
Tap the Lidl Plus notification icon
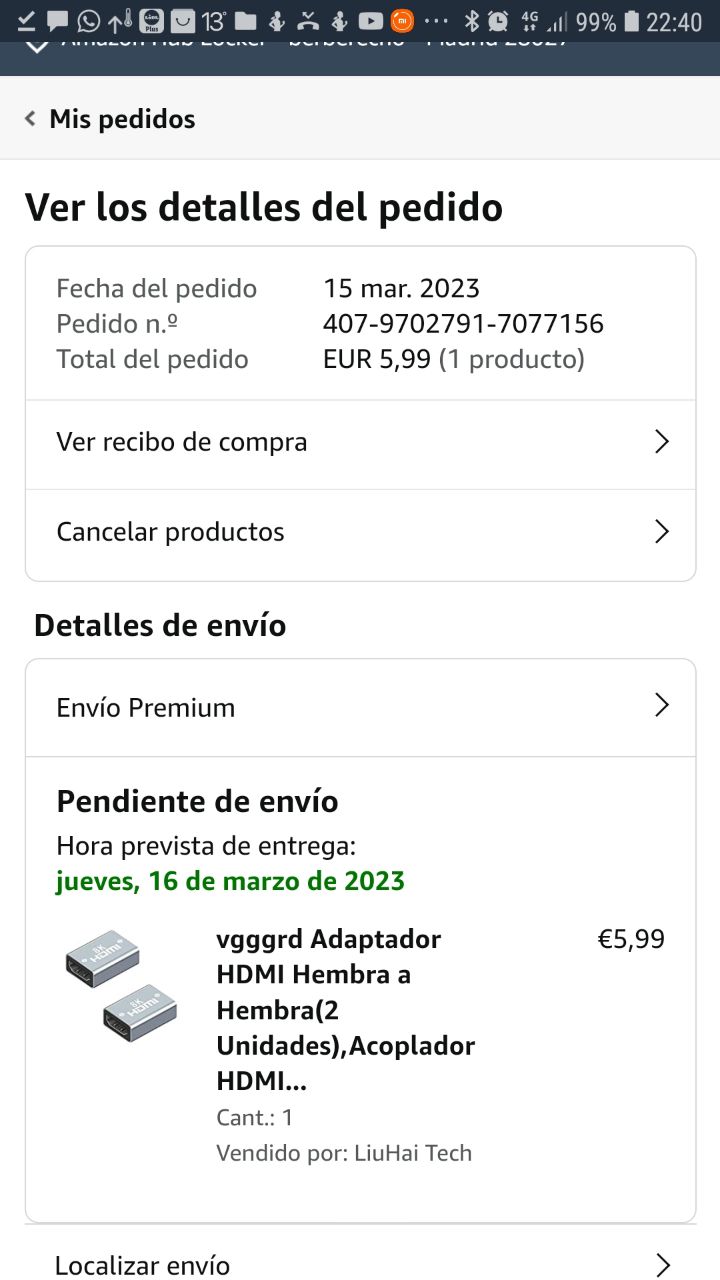152,20
